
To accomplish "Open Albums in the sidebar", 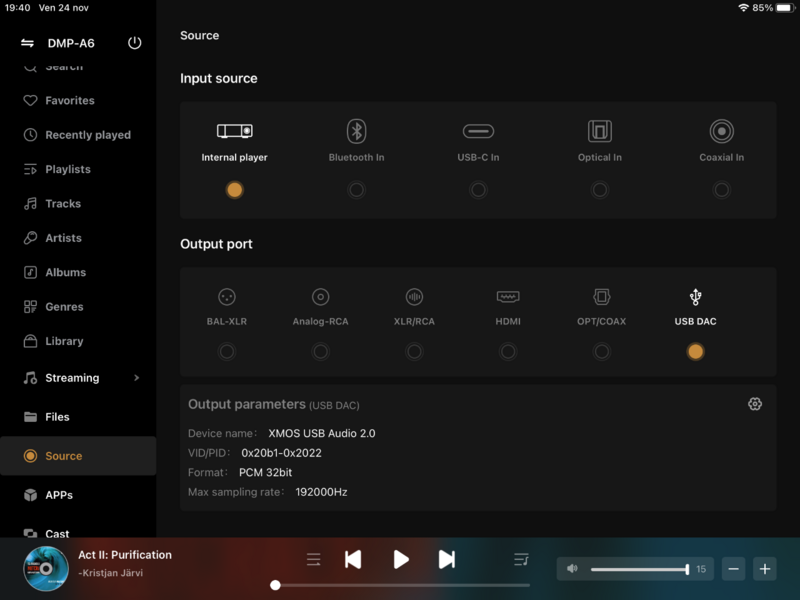I will tap(65, 272).
